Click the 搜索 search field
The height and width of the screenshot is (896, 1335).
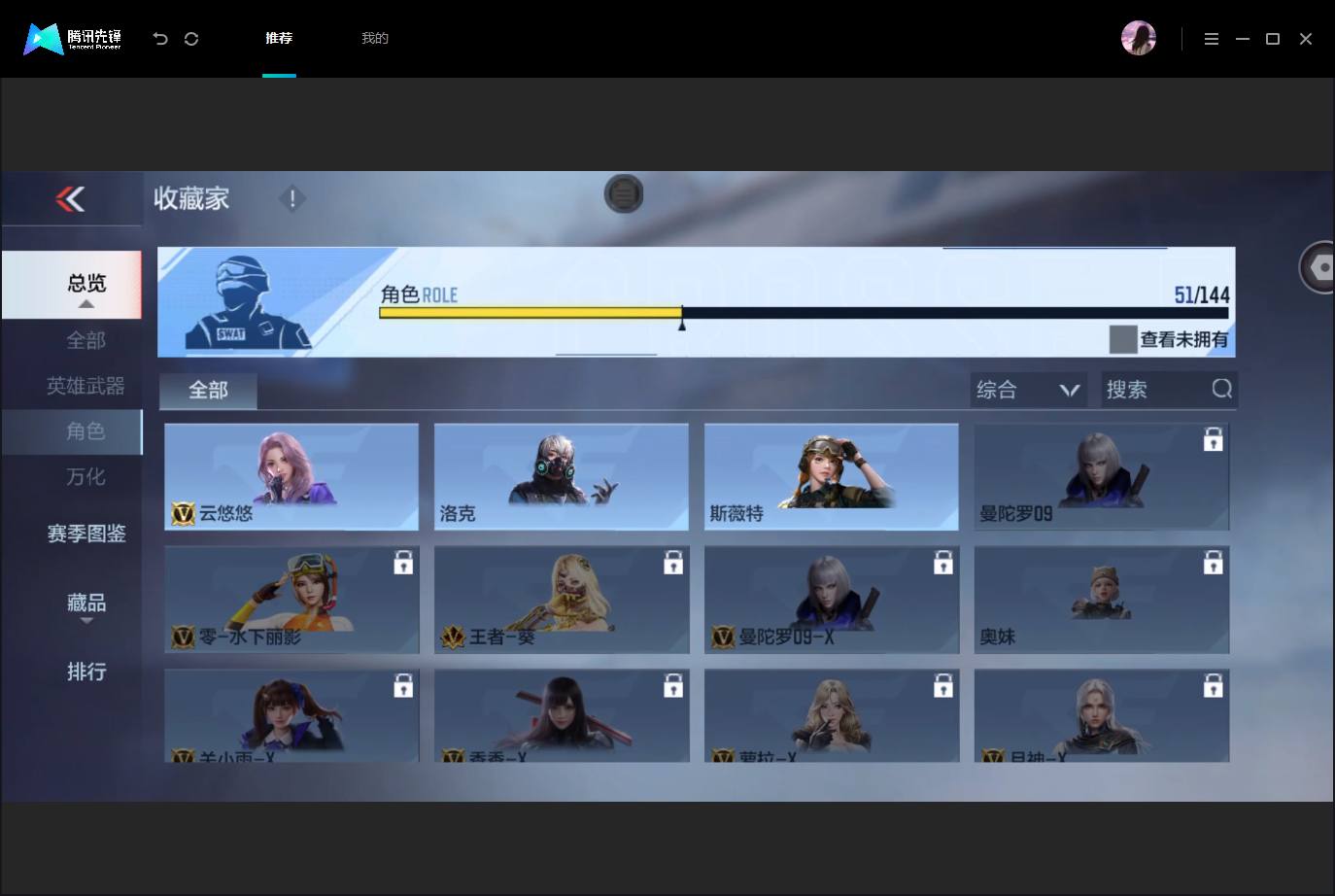coord(1169,390)
